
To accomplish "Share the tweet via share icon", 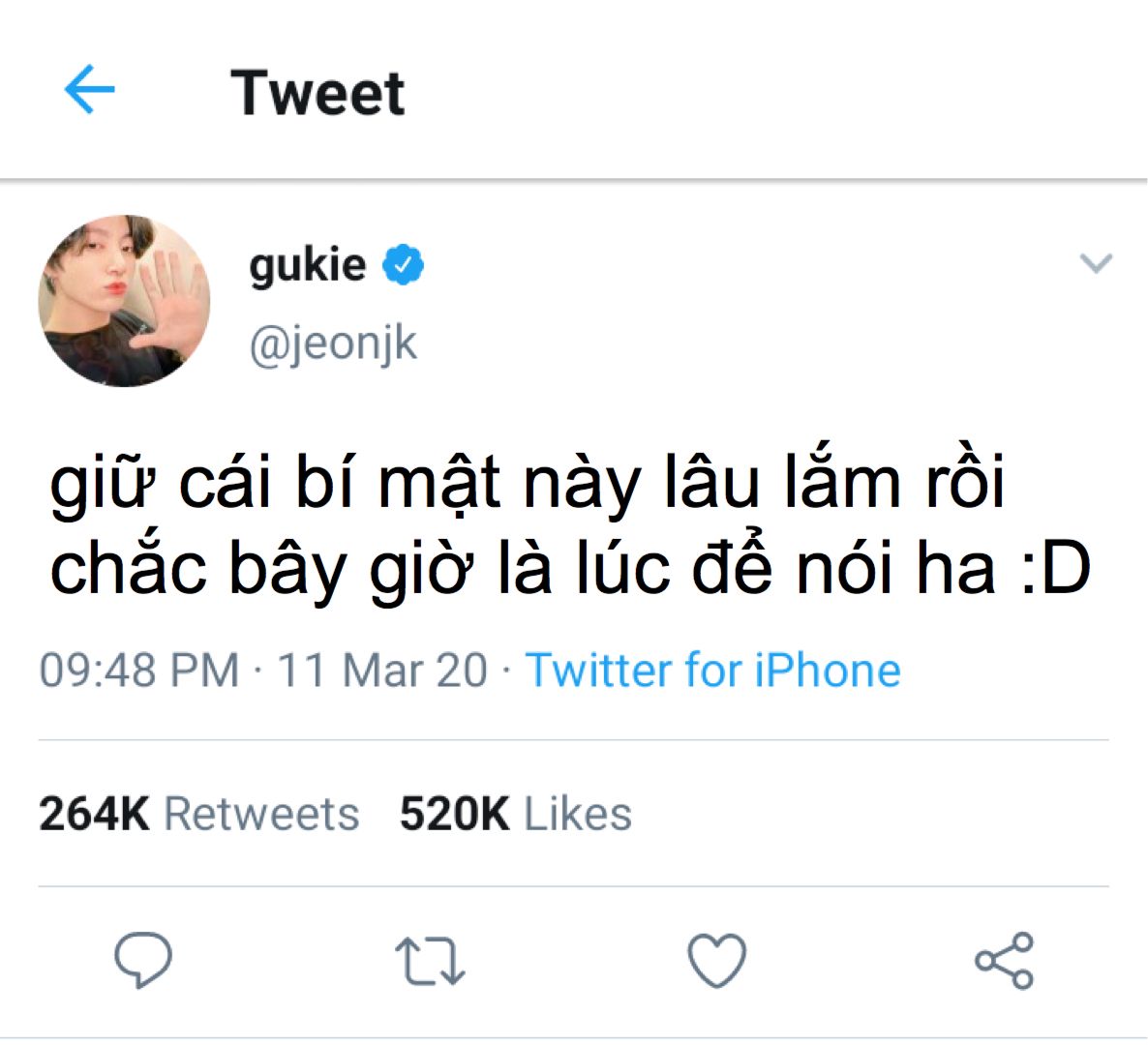I will 1004,961.
